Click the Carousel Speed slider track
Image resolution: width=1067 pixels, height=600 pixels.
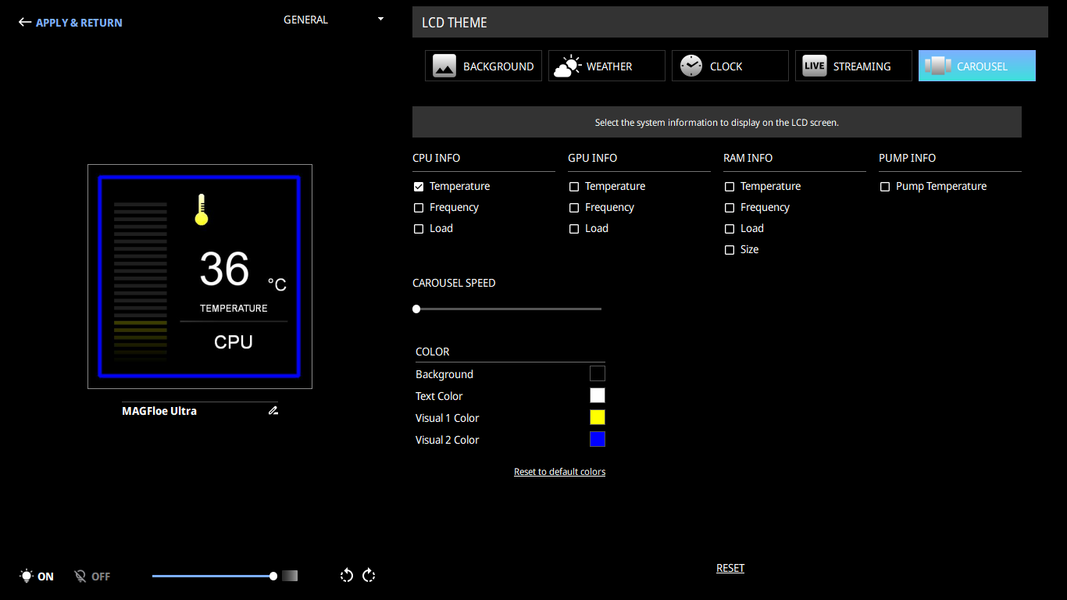pos(507,309)
